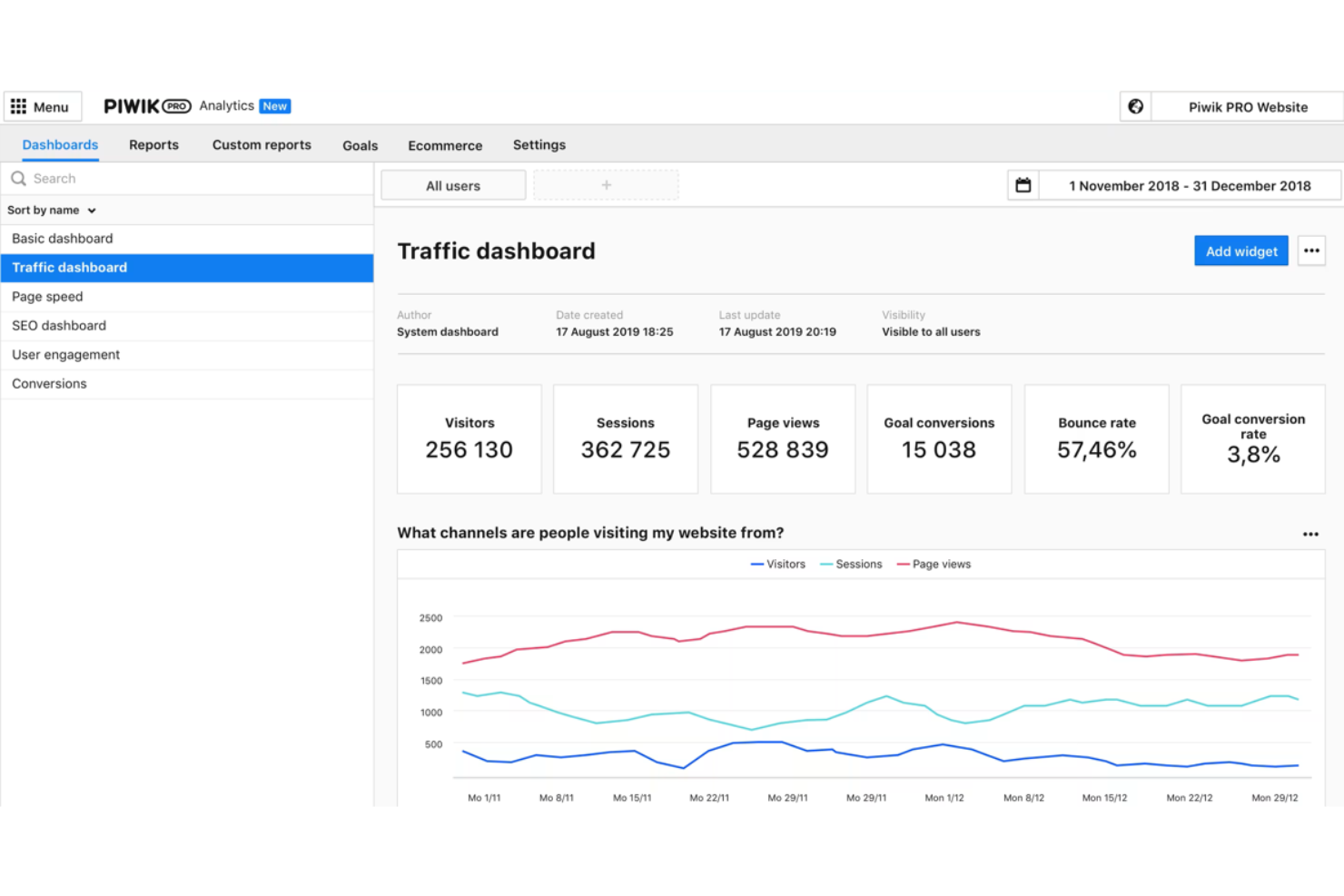Click the 'Mon 1/12' axis label
This screenshot has width=1344, height=896.
click(944, 798)
